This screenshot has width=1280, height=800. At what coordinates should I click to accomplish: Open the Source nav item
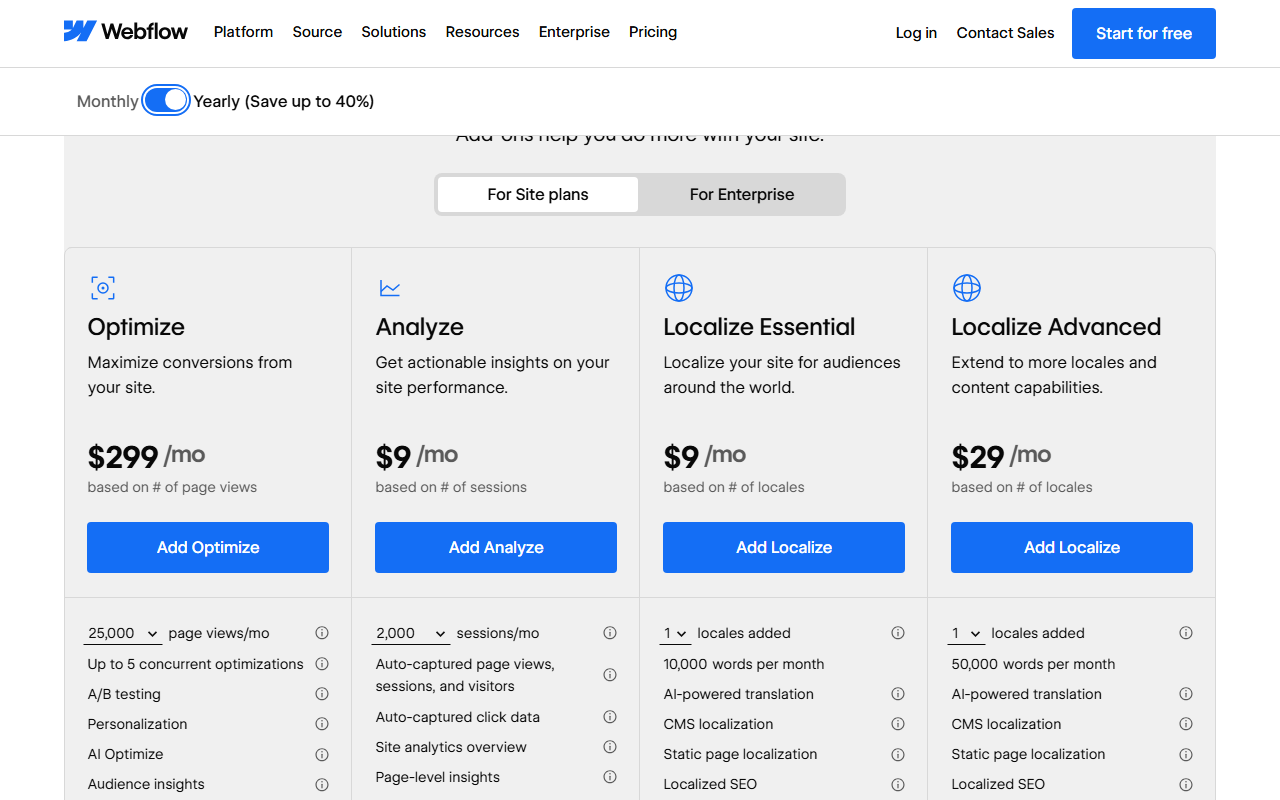pyautogui.click(x=317, y=32)
